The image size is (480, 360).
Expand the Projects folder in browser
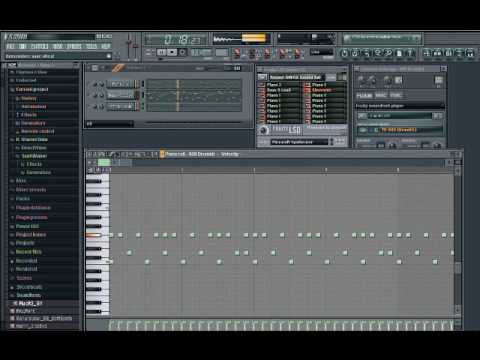tap(25, 243)
